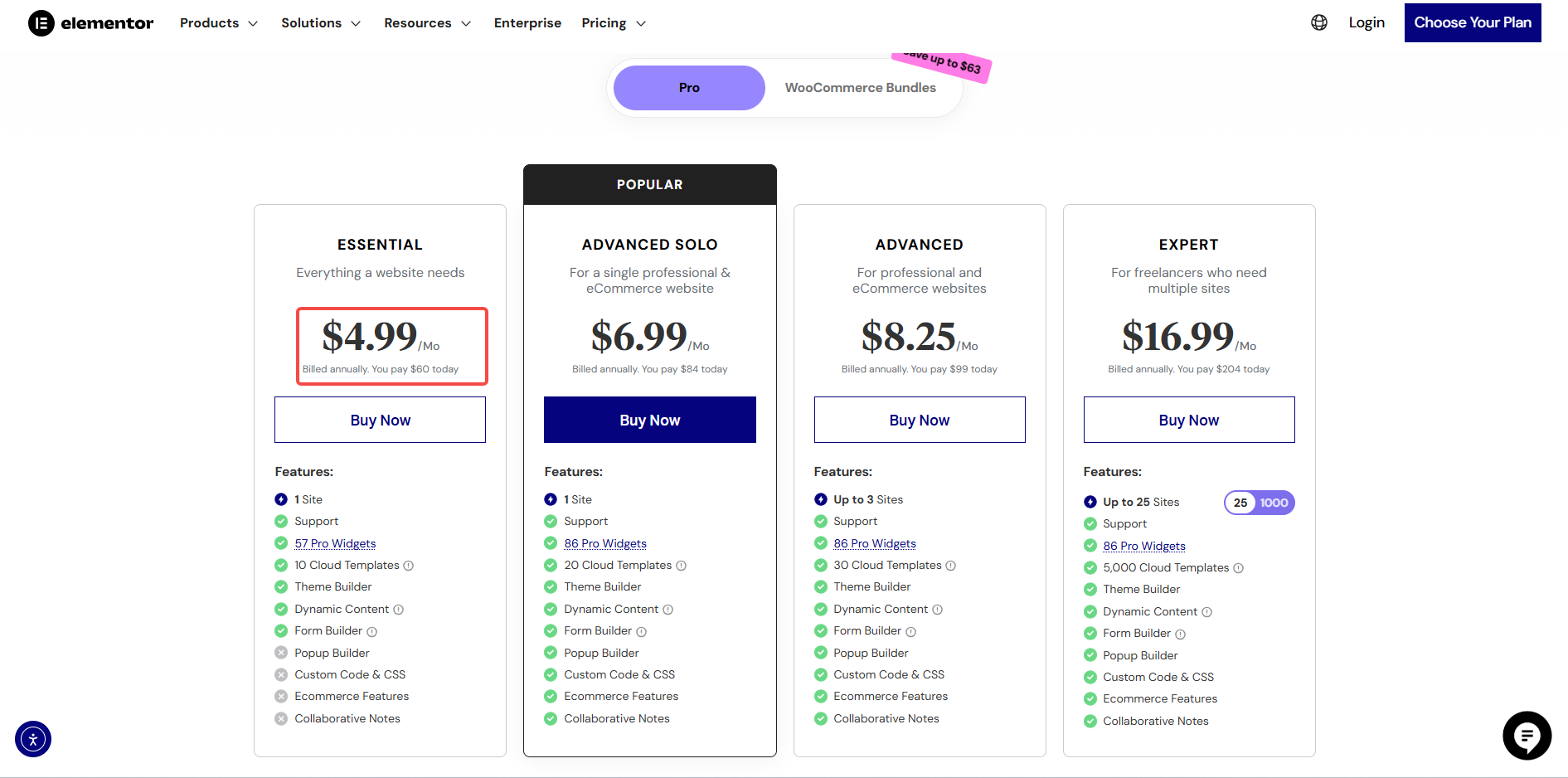Buy Now on the Advanced Solo plan
This screenshot has width=1568, height=778.
click(649, 420)
